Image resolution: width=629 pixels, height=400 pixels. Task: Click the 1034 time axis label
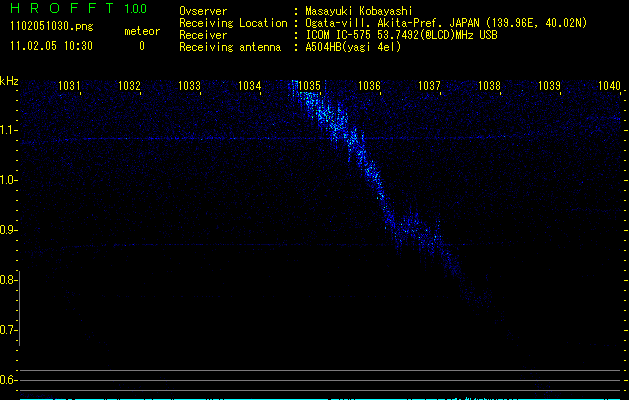pyautogui.click(x=249, y=85)
